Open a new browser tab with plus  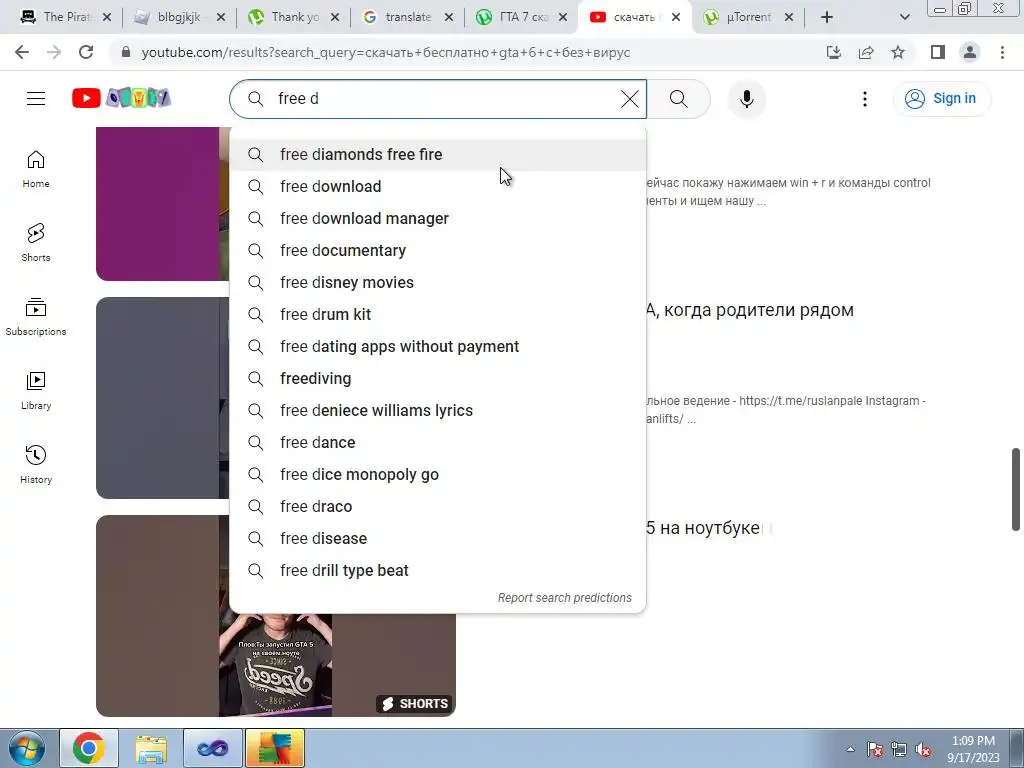[x=827, y=17]
